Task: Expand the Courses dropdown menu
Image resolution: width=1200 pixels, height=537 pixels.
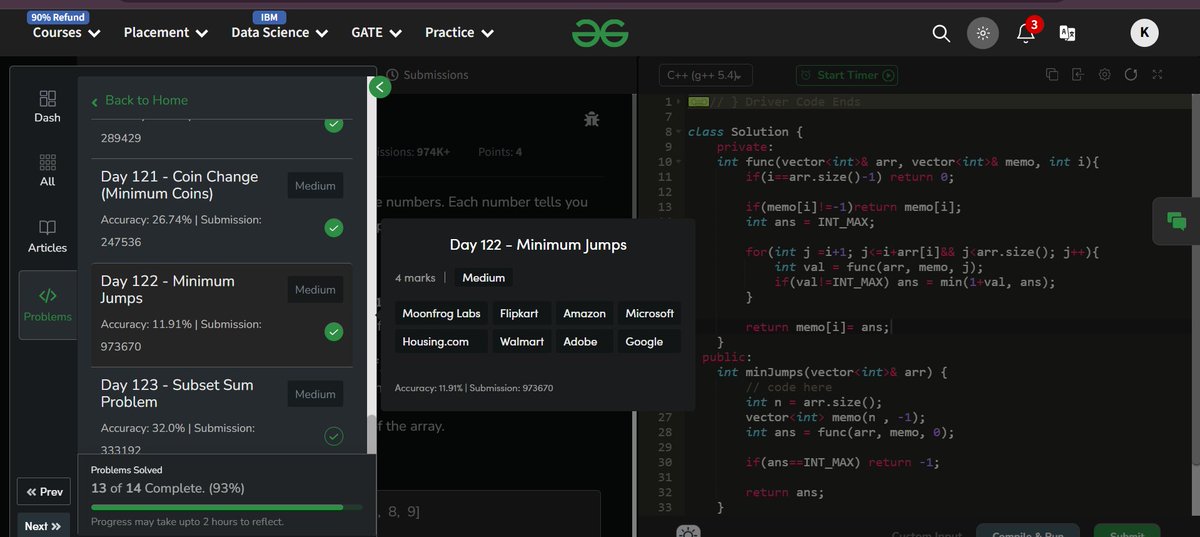Action: [x=67, y=33]
